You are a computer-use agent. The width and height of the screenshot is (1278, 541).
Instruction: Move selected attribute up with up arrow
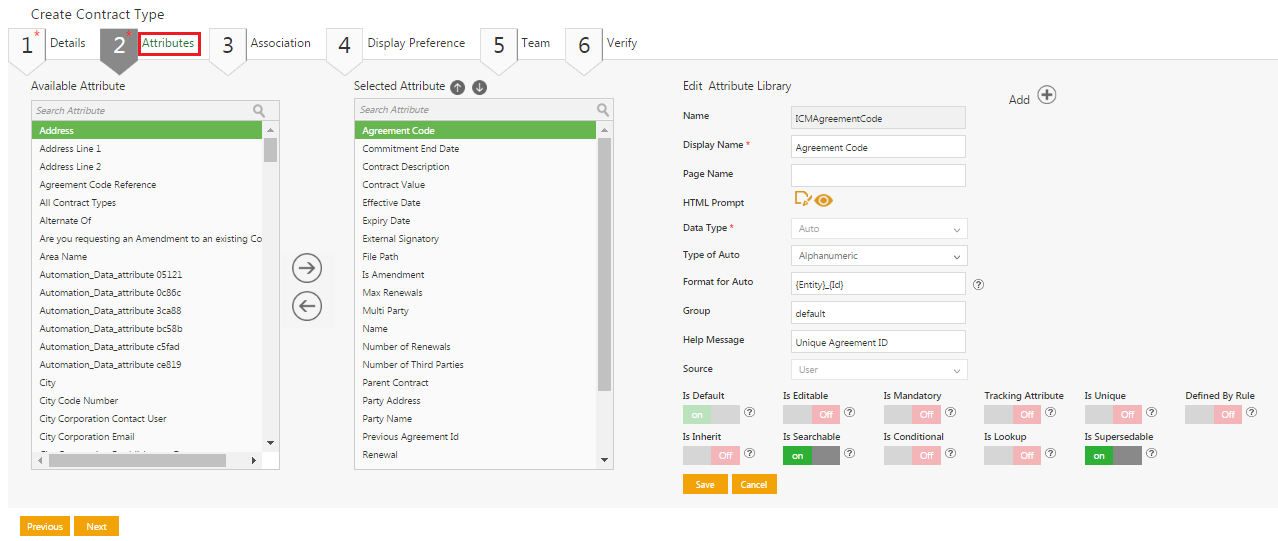[x=457, y=87]
